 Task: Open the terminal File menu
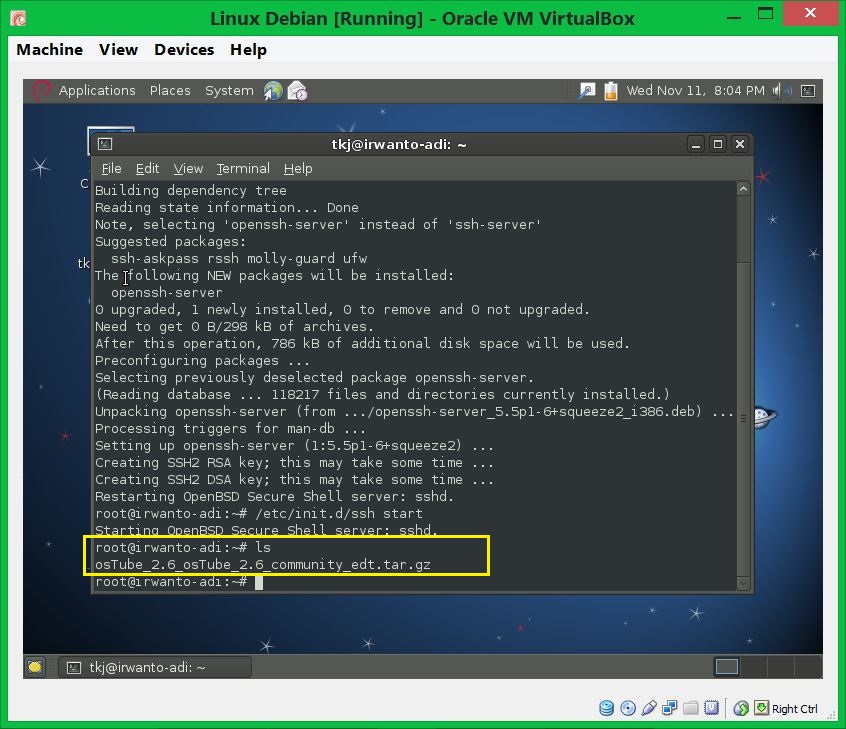(112, 169)
